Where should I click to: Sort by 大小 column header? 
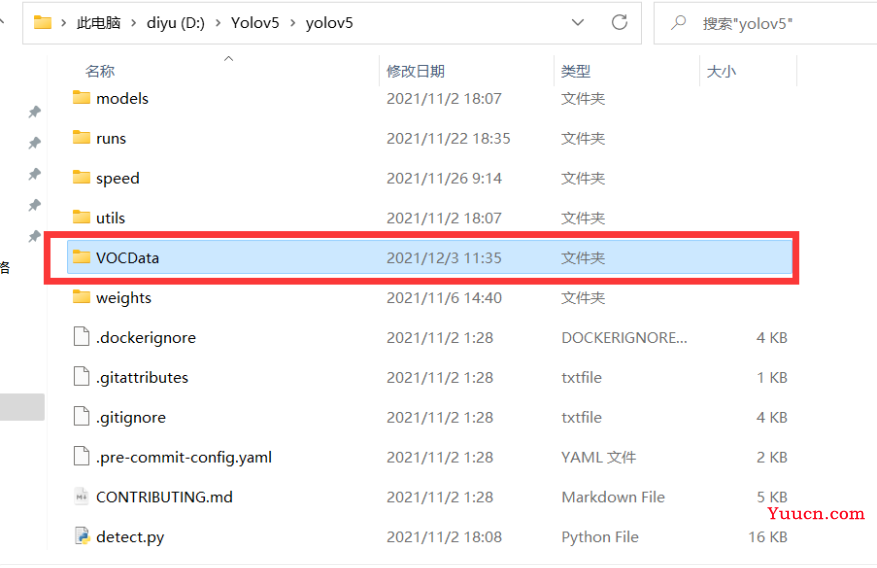click(x=721, y=71)
